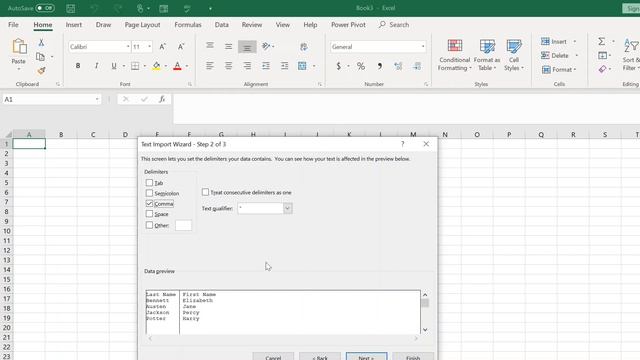Open the font size dropdown
Screen dimensions: 640x360
pyautogui.click(x=149, y=47)
